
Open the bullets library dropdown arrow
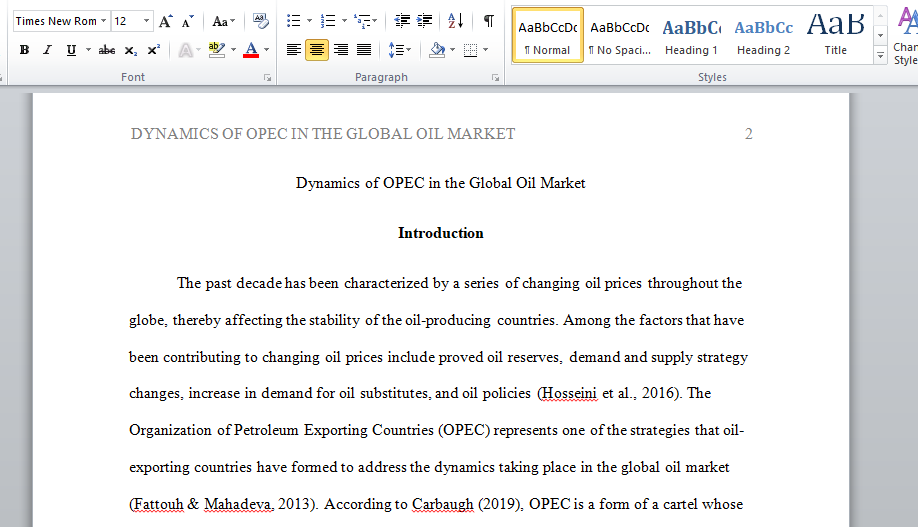click(x=309, y=21)
